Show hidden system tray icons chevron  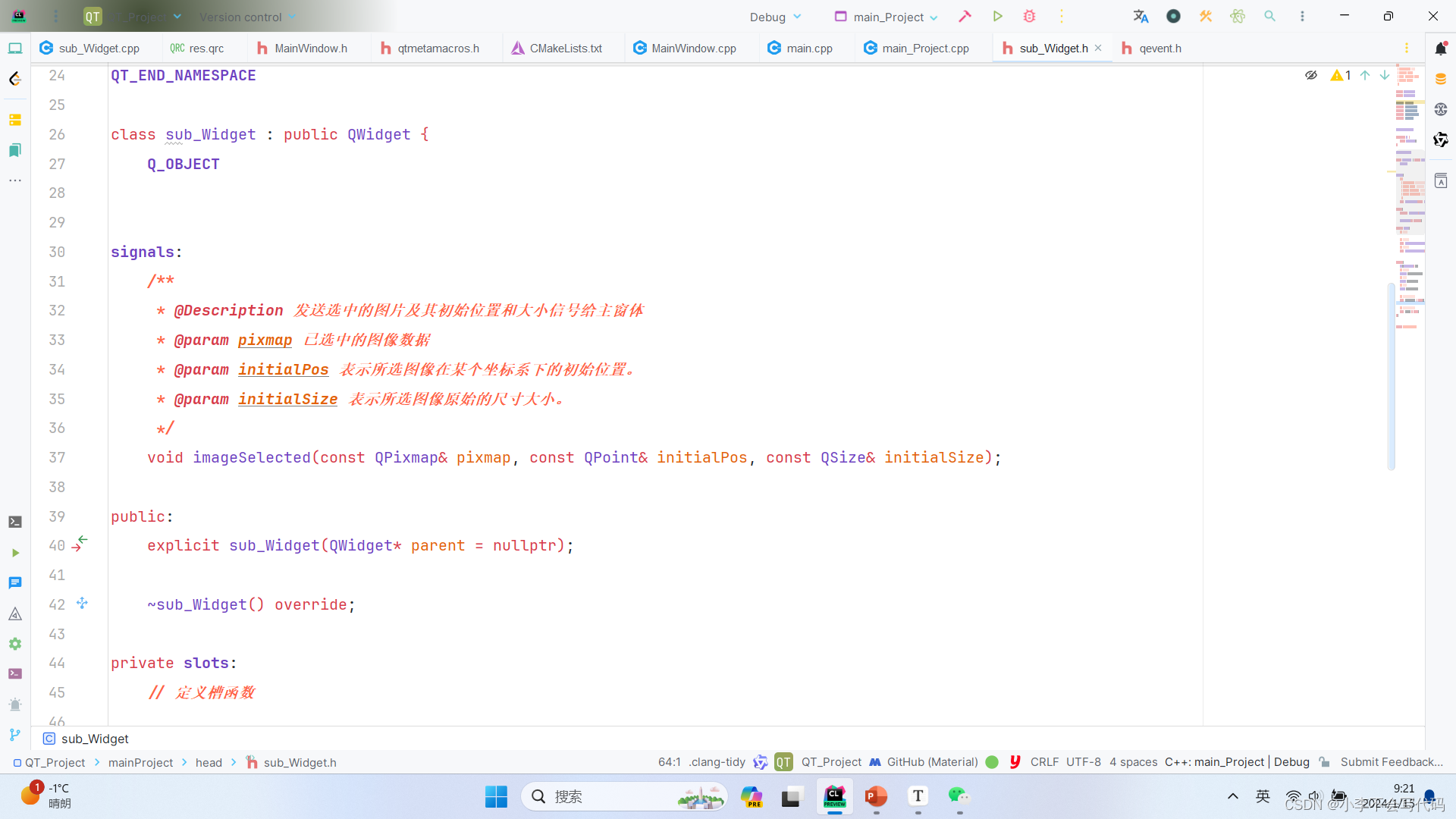(x=1233, y=796)
